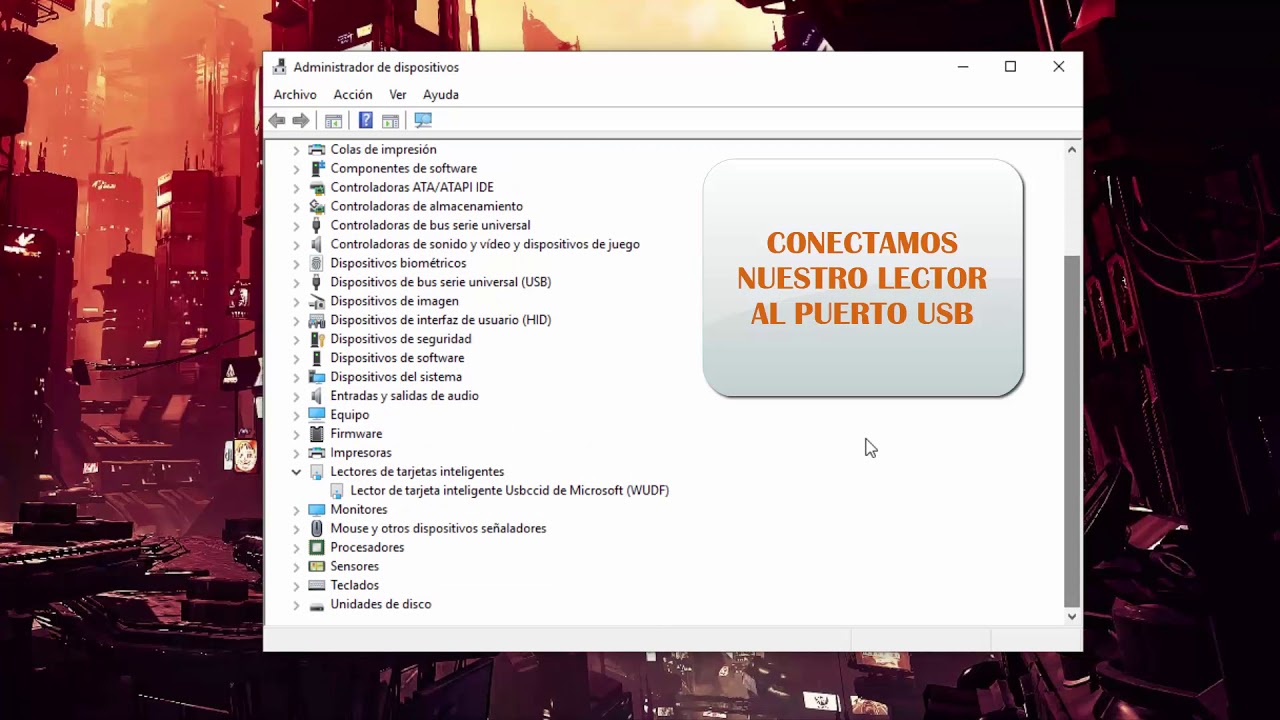Click the Dispositivos de imagen camera icon
Image resolution: width=1280 pixels, height=720 pixels.
pyautogui.click(x=317, y=301)
